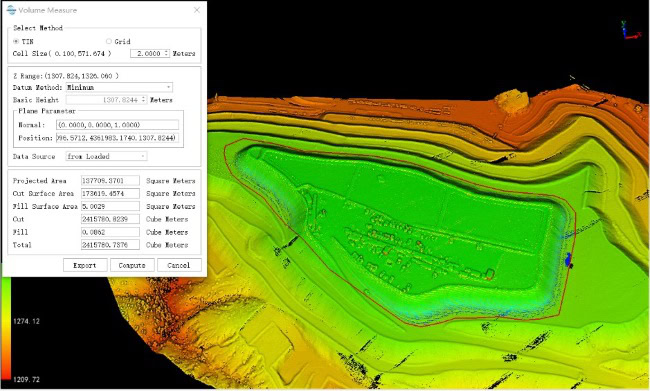Image resolution: width=650 pixels, height=391 pixels.
Task: Click the Basic Height stepper arrows
Action: [144, 100]
